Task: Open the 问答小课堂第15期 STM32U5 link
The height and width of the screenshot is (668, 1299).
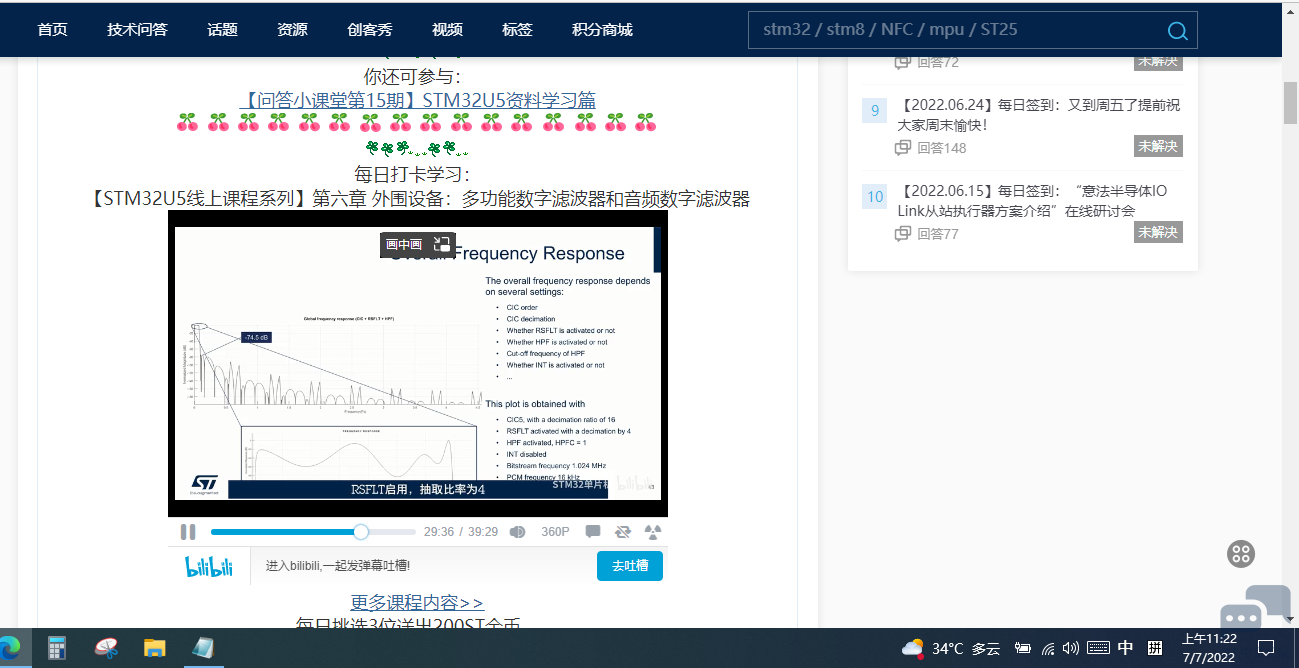Action: pos(418,100)
